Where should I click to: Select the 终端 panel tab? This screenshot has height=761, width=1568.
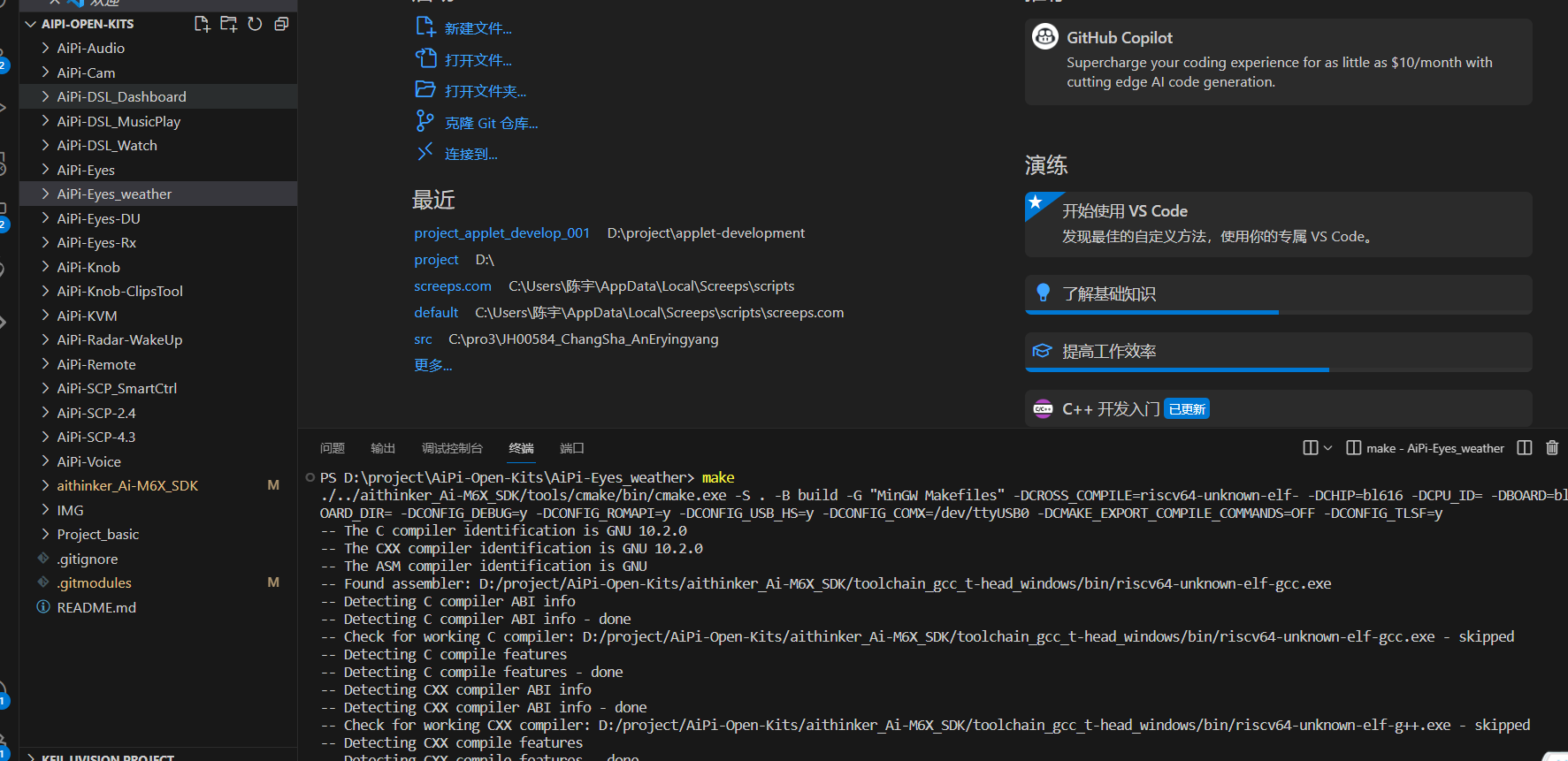pyautogui.click(x=522, y=448)
